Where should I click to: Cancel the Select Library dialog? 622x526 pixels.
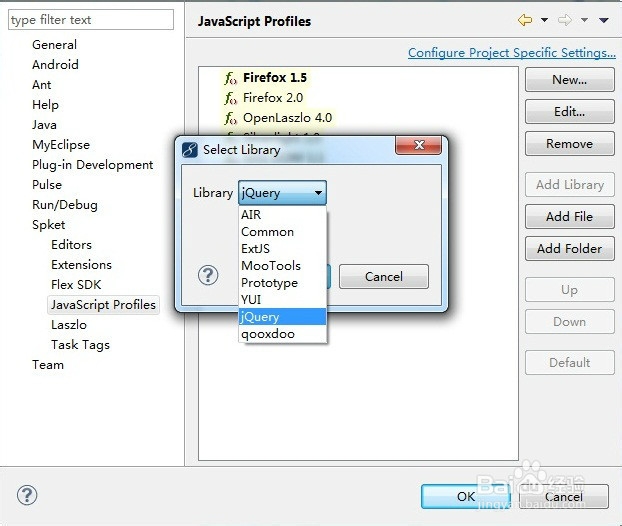click(384, 276)
